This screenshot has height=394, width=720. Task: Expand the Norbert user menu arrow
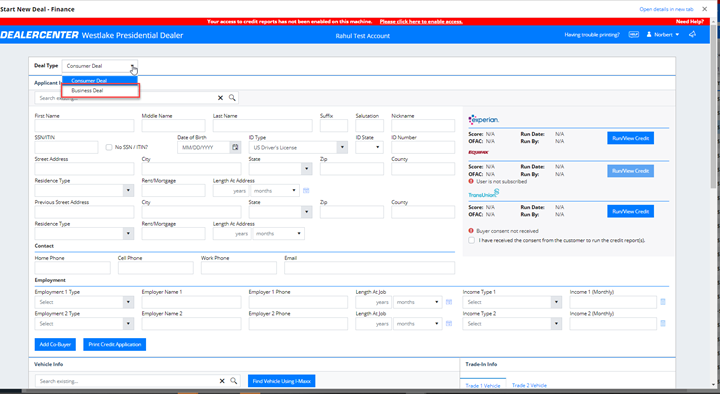[x=677, y=35]
